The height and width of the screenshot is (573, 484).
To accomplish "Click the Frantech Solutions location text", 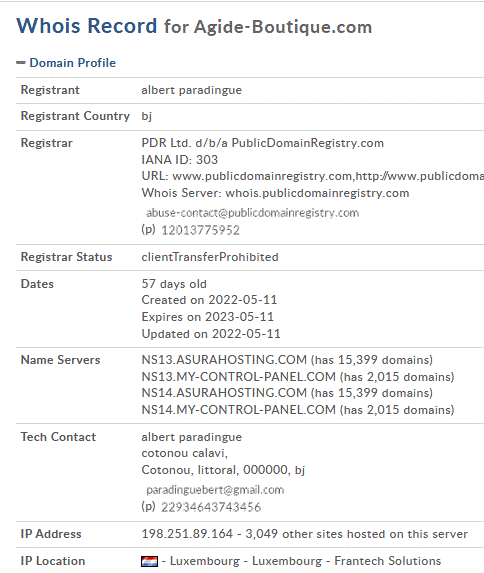I will [388, 561].
